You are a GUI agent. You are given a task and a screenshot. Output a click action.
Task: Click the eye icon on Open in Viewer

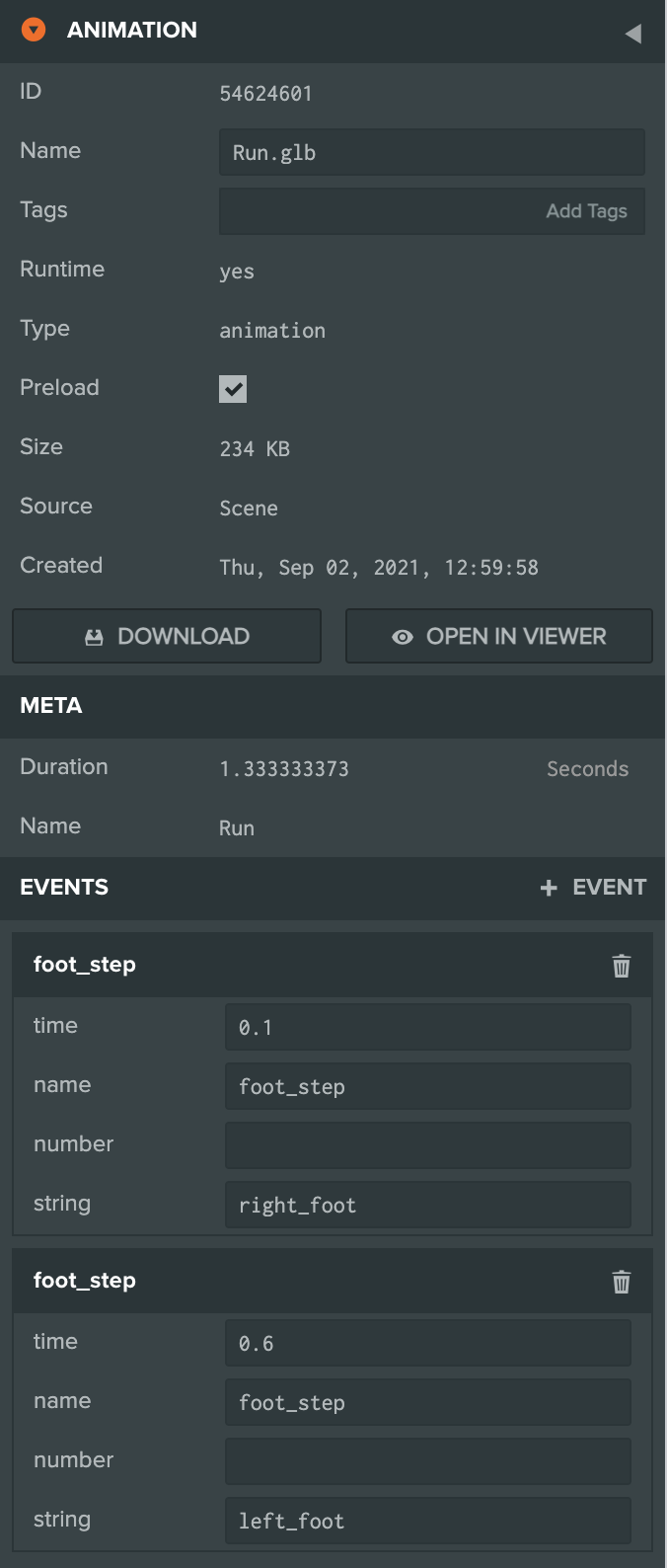click(401, 636)
